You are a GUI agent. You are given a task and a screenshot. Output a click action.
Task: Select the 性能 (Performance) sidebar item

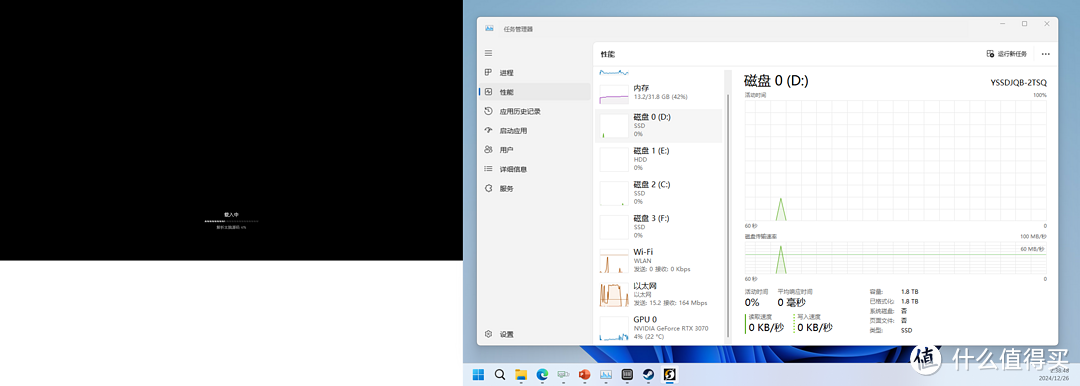(x=534, y=92)
